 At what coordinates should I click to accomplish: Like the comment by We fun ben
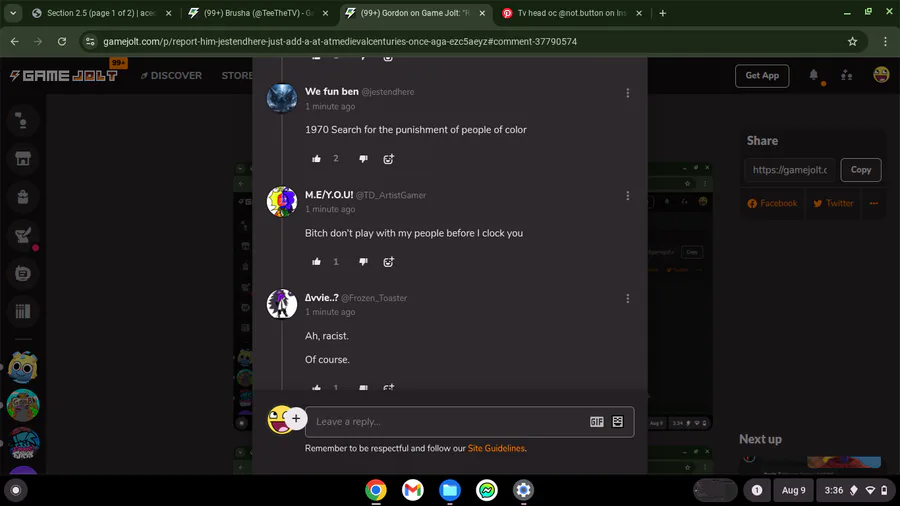(x=316, y=159)
